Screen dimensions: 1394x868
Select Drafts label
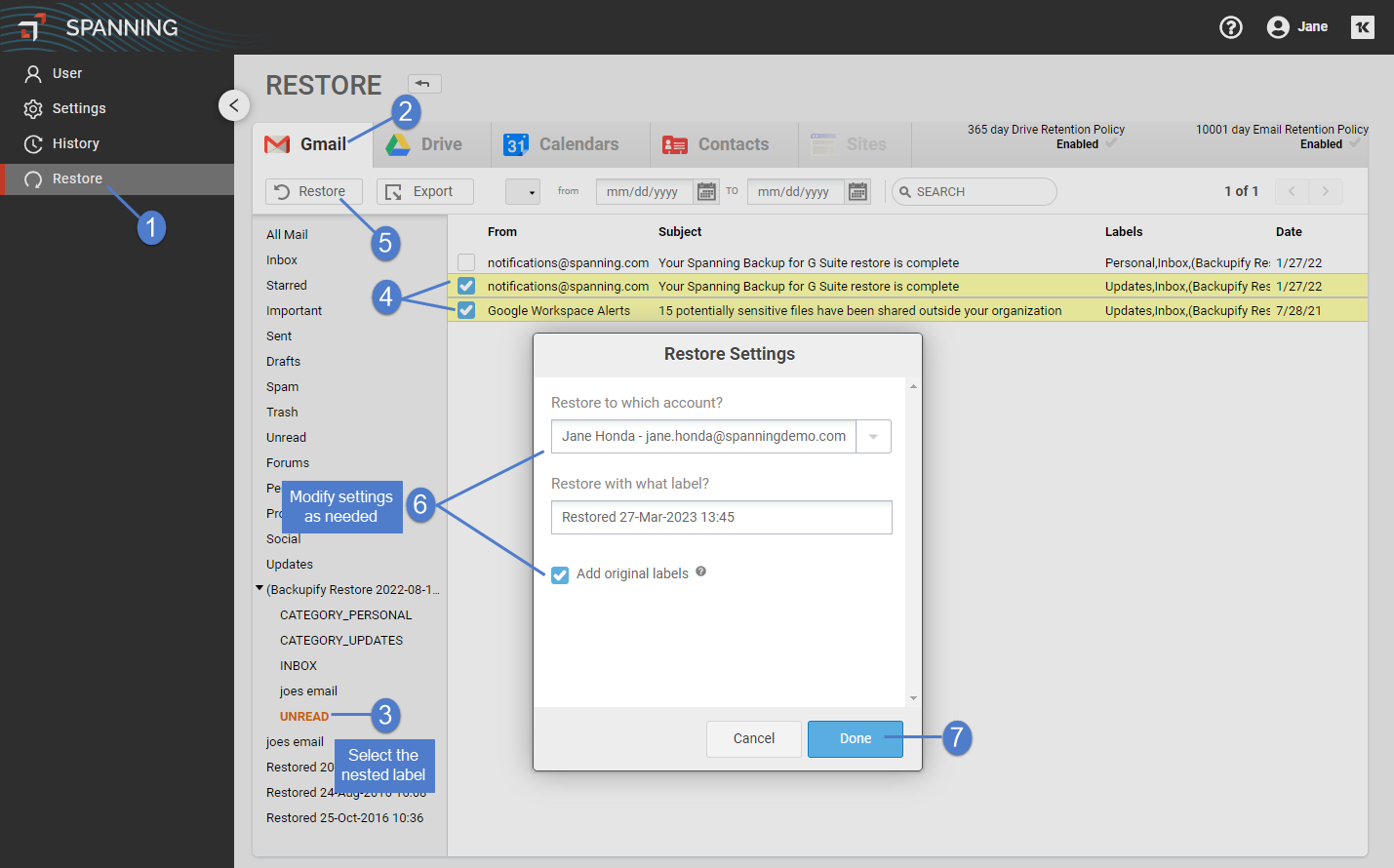point(283,361)
